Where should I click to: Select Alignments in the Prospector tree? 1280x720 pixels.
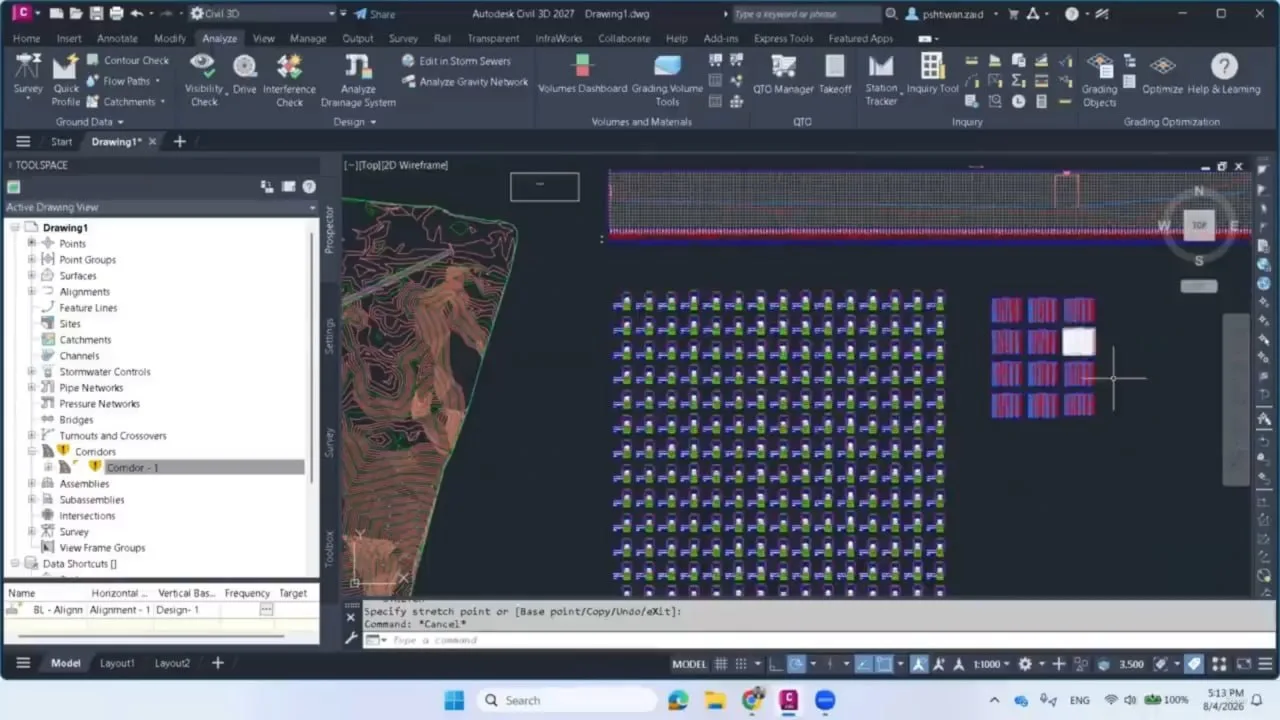click(x=84, y=291)
